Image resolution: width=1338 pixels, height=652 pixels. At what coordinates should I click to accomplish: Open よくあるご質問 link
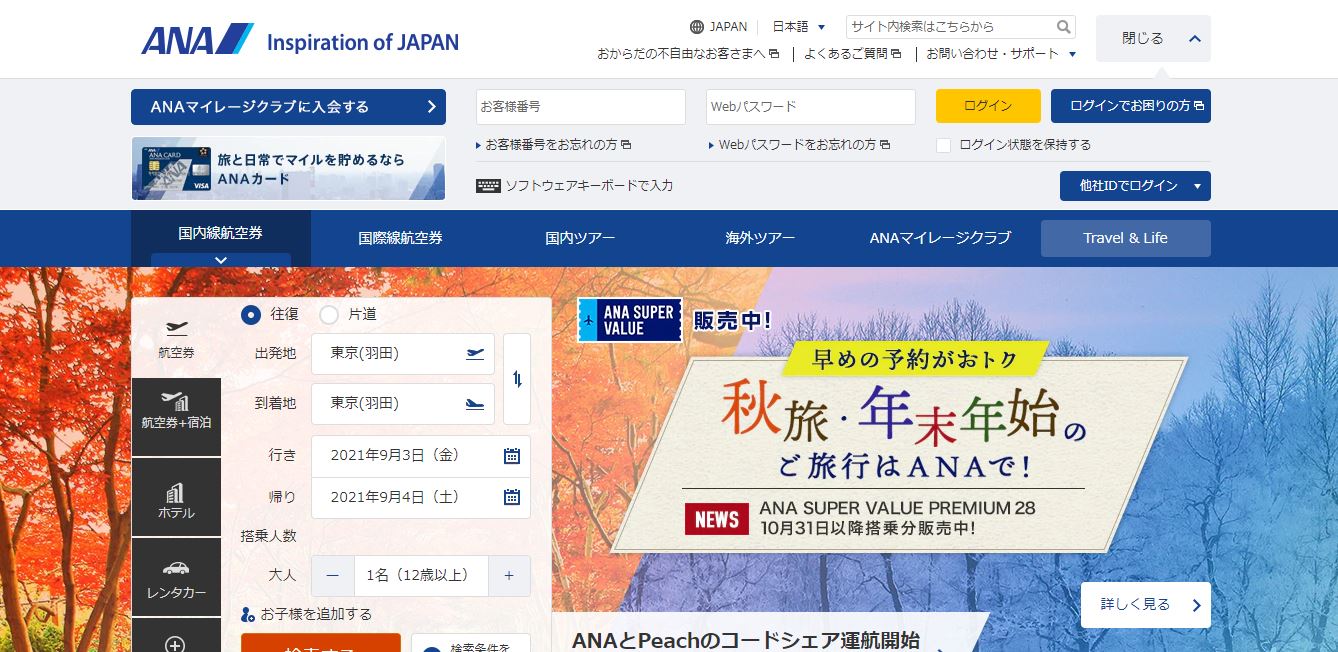coord(853,53)
